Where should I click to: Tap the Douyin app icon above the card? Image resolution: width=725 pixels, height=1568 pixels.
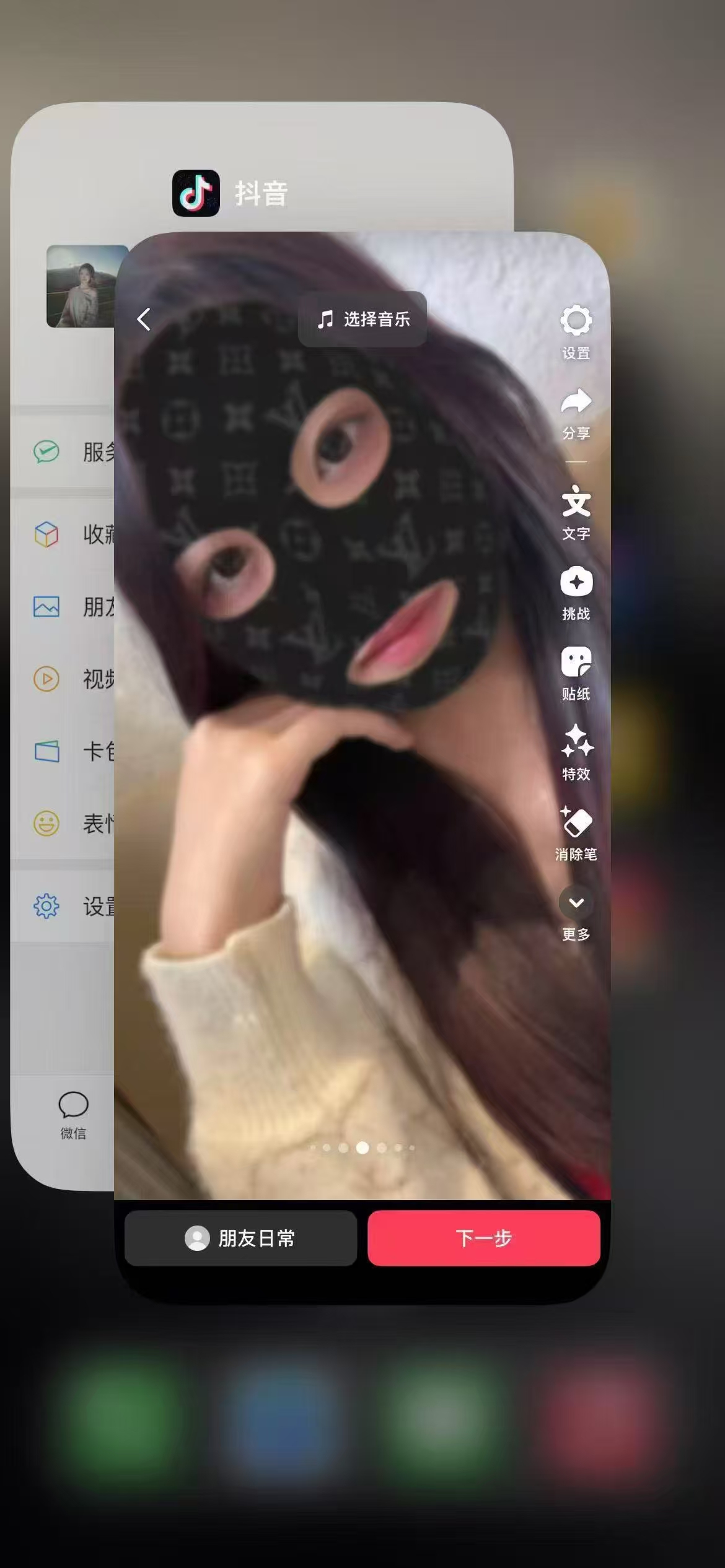196,193
